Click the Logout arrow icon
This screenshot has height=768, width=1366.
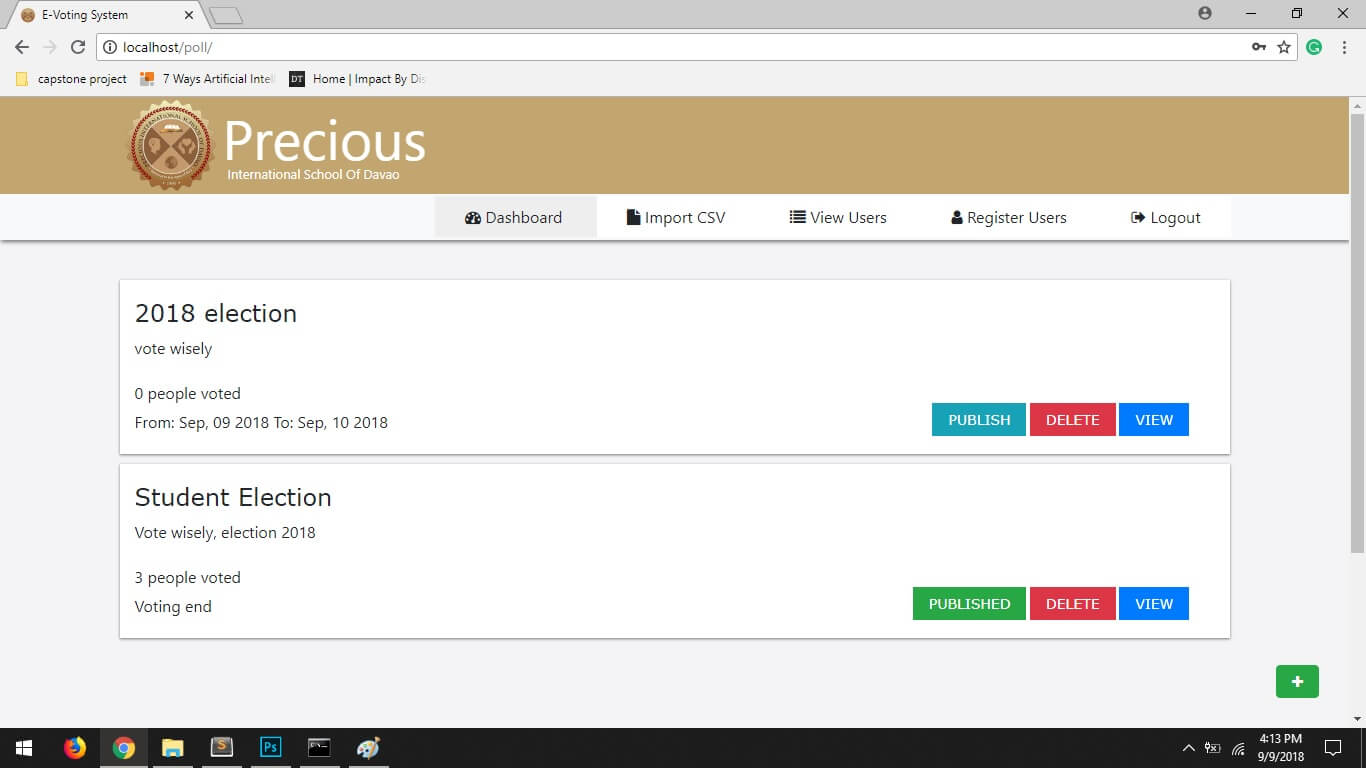(x=1137, y=217)
